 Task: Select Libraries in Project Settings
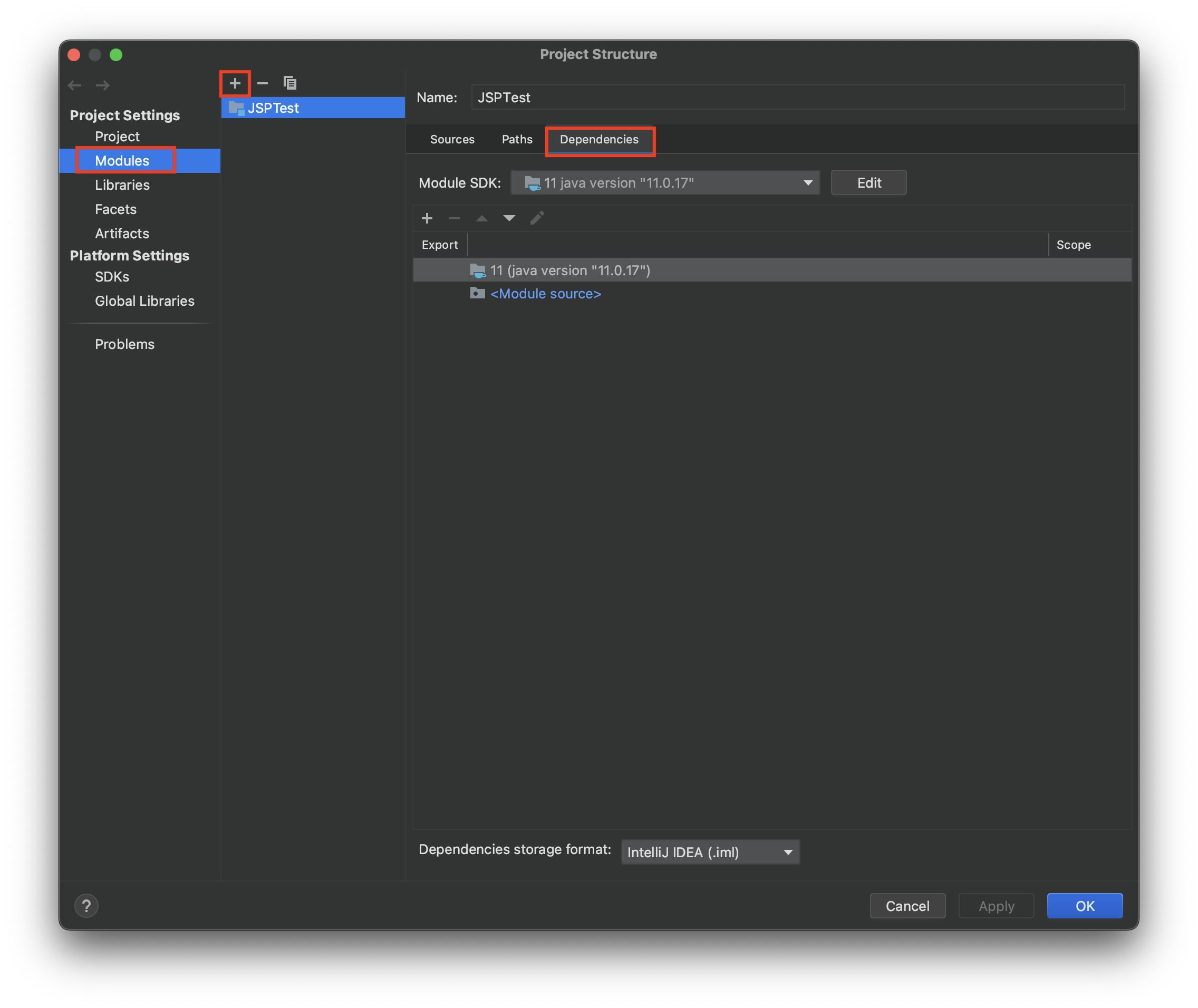(122, 185)
